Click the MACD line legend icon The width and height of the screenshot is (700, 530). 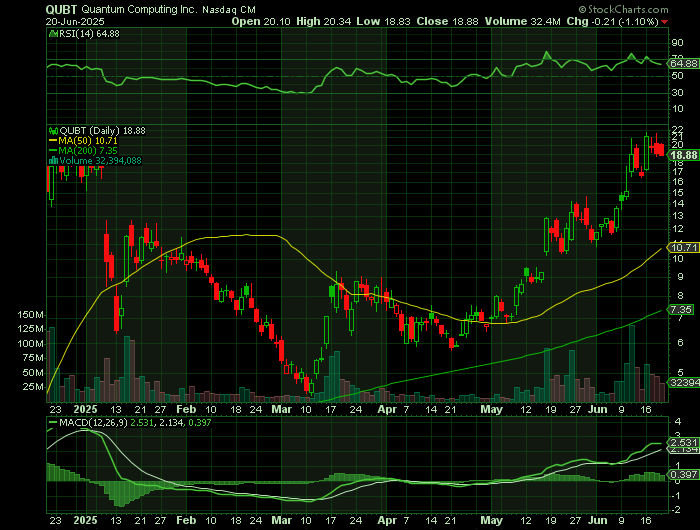click(53, 422)
